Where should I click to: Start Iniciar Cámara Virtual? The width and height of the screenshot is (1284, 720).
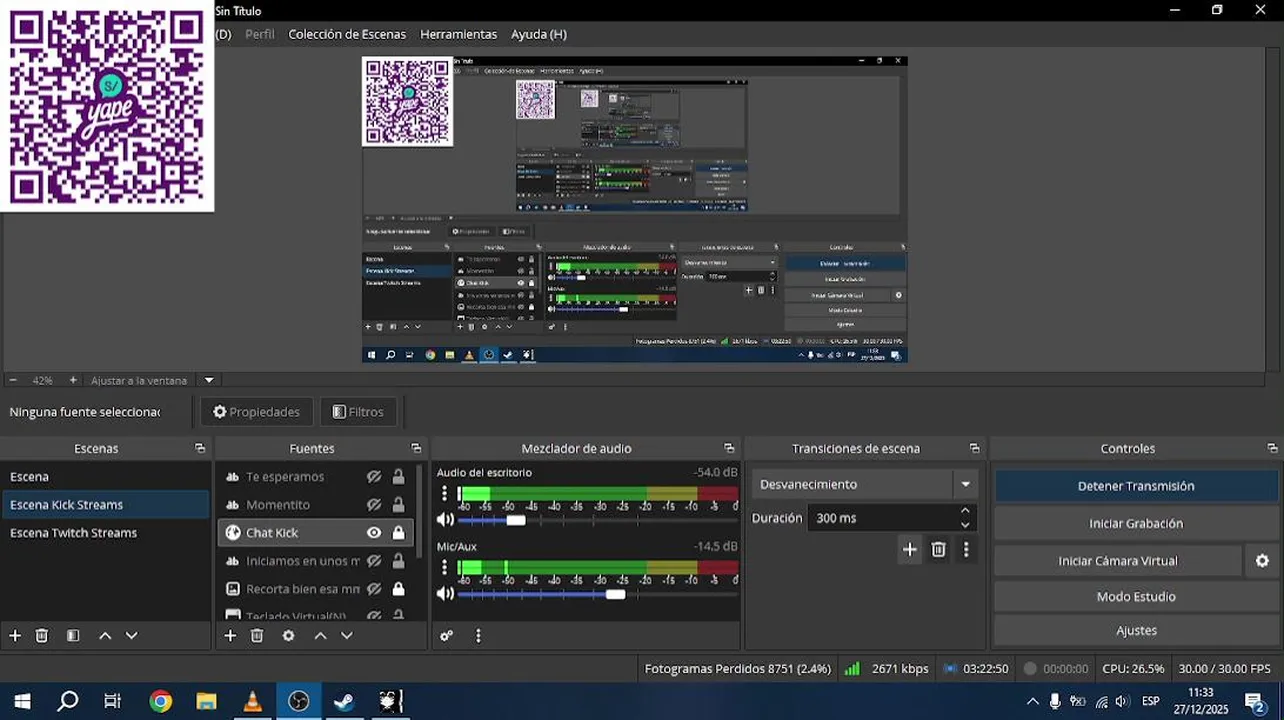click(x=1118, y=561)
